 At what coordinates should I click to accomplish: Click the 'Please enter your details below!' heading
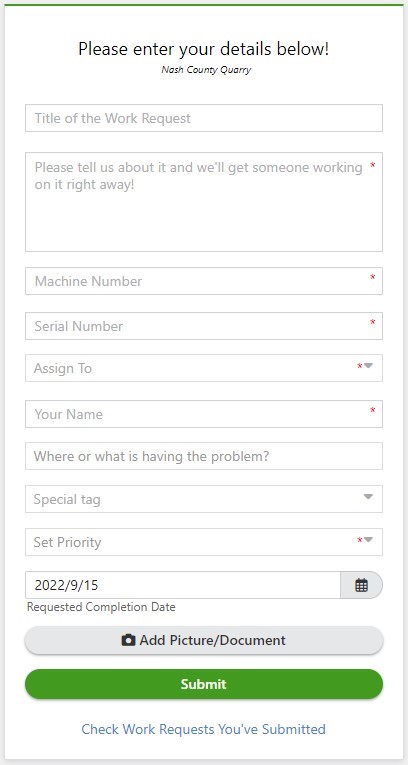pos(204,49)
